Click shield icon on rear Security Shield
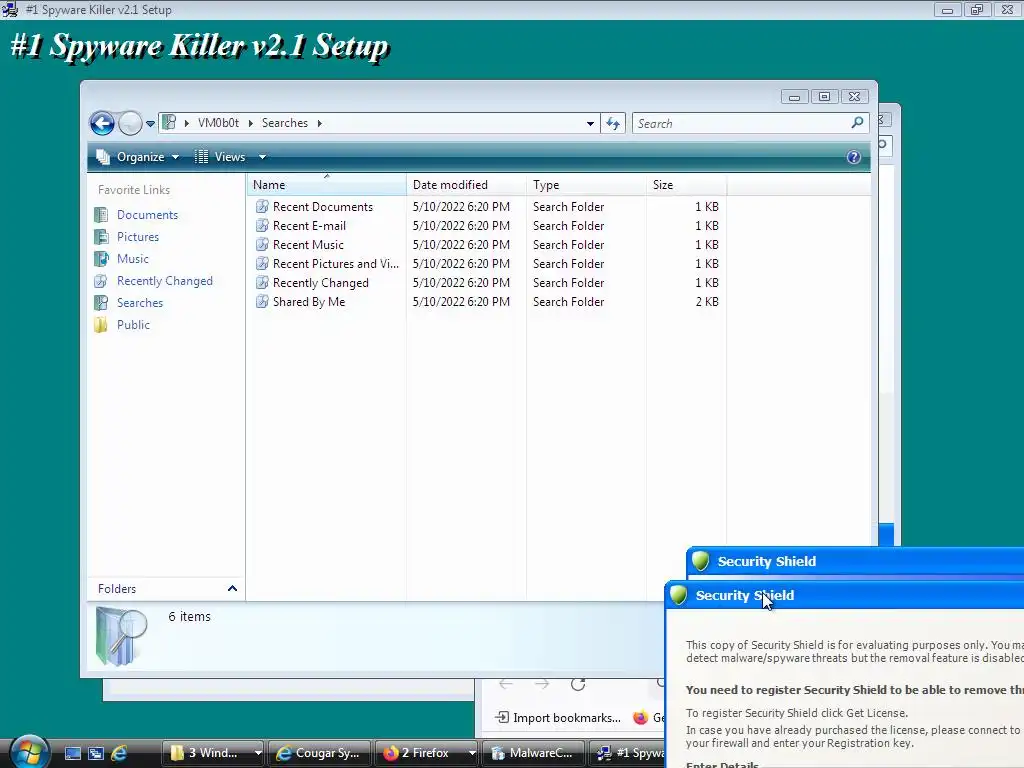 pos(701,560)
